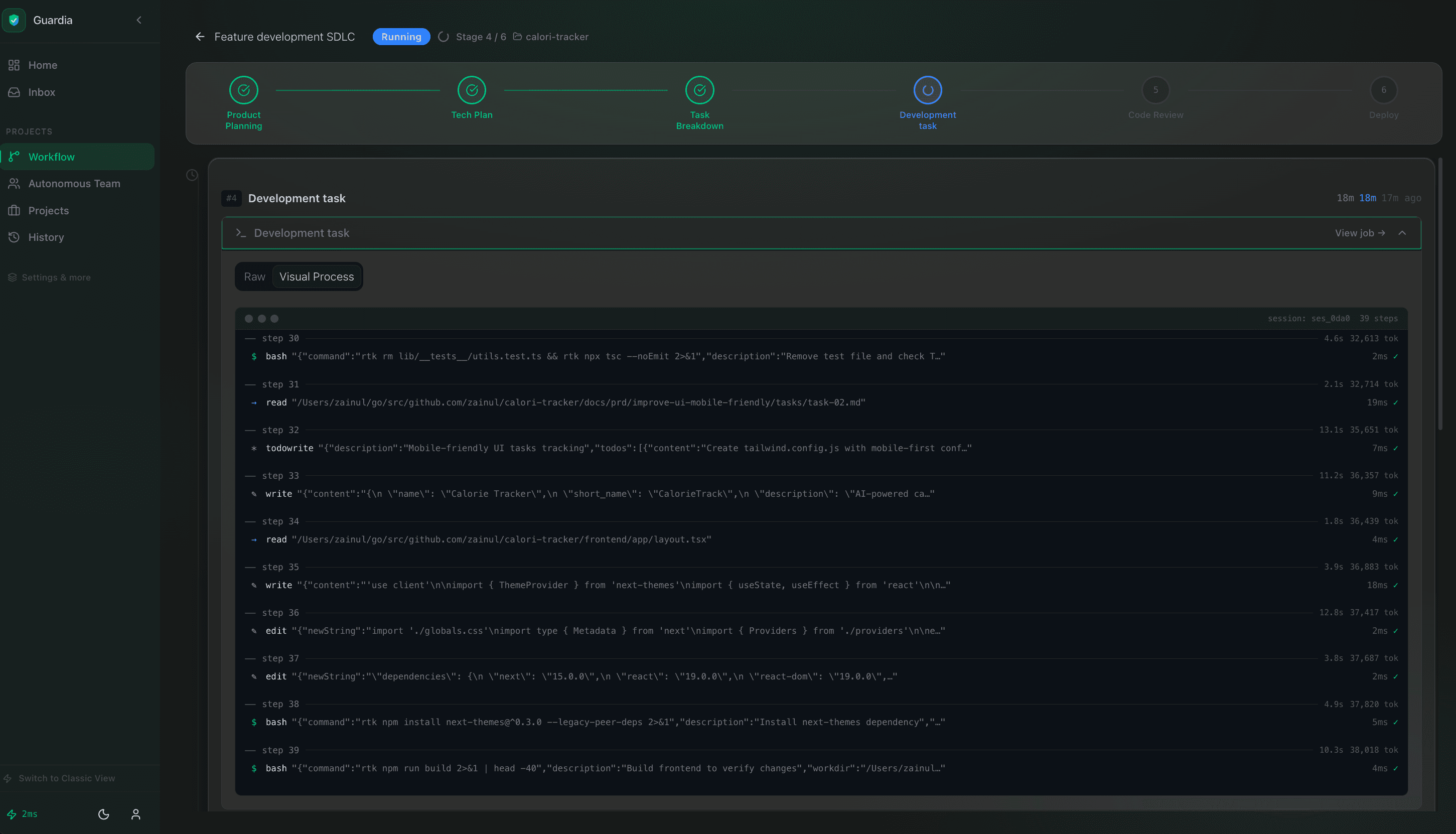The height and width of the screenshot is (834, 1456).
Task: Click the session ses_0da0 label
Action: point(1308,319)
